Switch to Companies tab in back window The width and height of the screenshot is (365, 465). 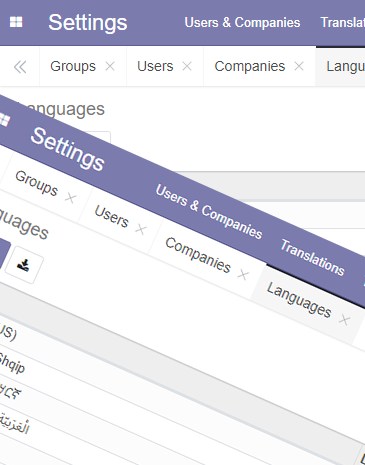(250, 66)
